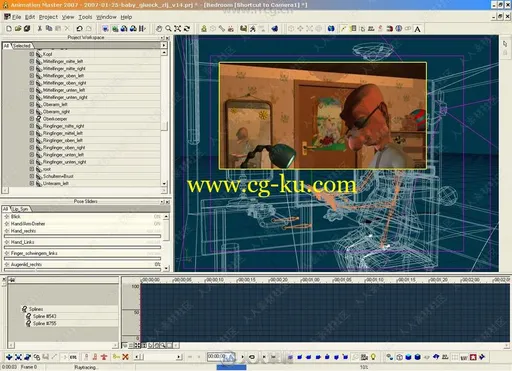512x371 pixels.
Task: Click the letter A text tool icon
Action: click(x=417, y=29)
